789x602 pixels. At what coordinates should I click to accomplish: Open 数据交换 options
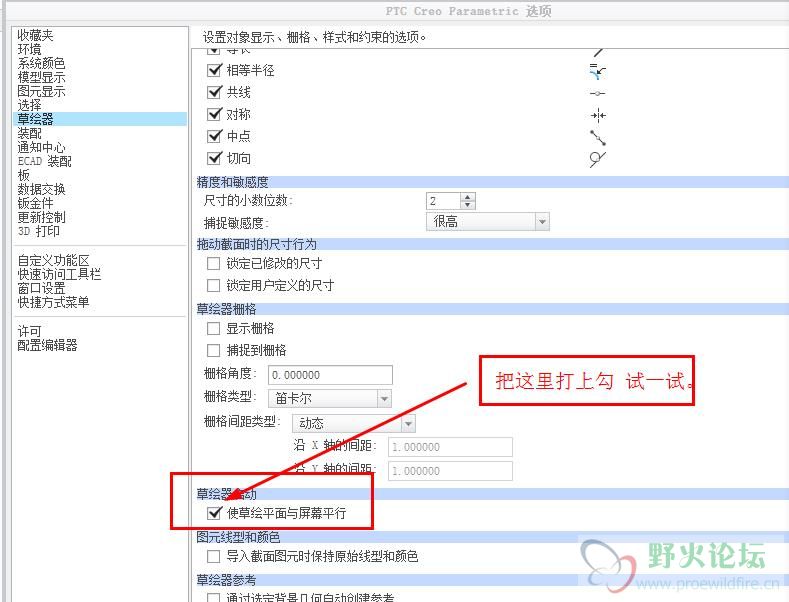(x=41, y=189)
